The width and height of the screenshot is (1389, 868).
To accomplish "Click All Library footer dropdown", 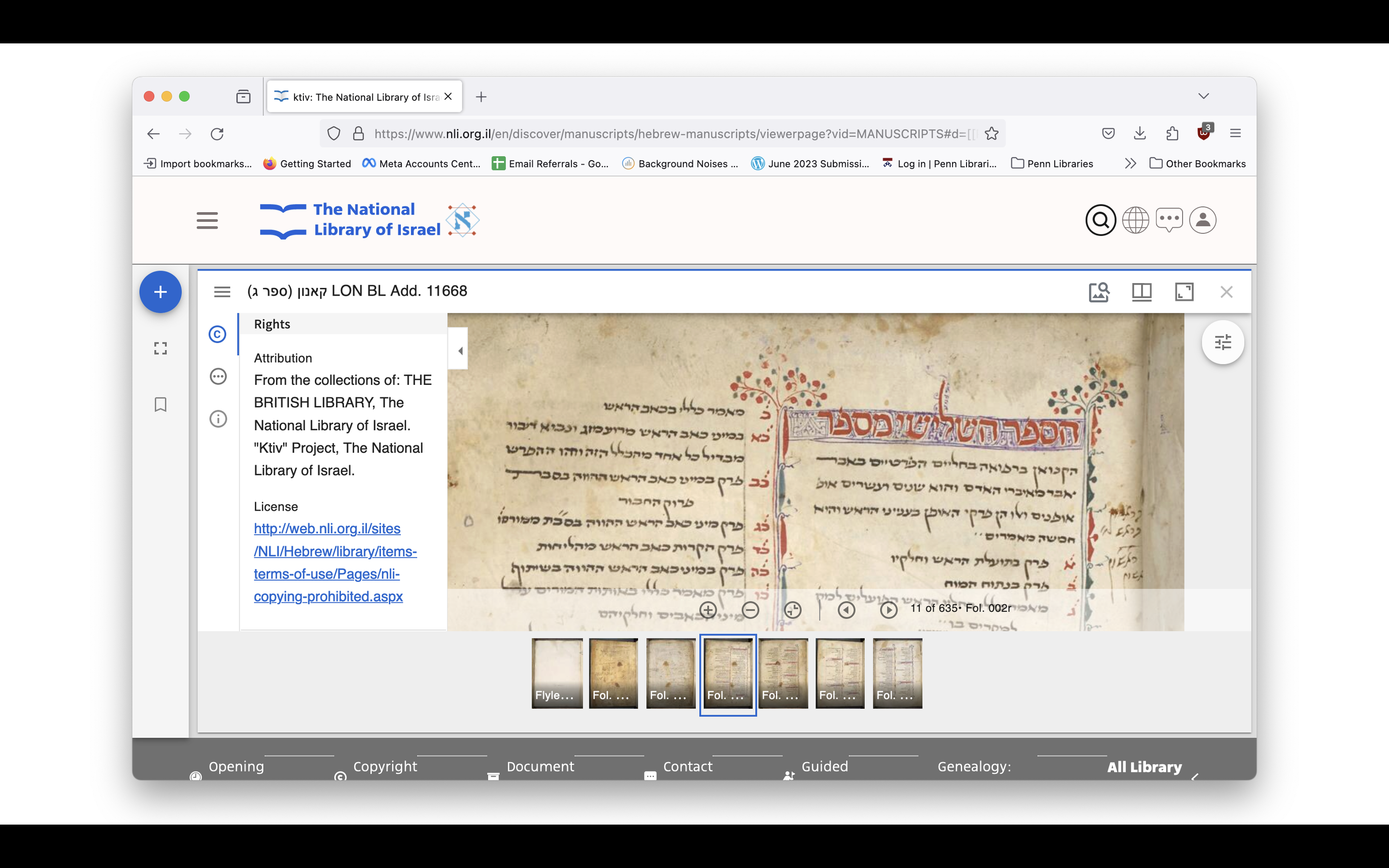I will coord(1144,767).
